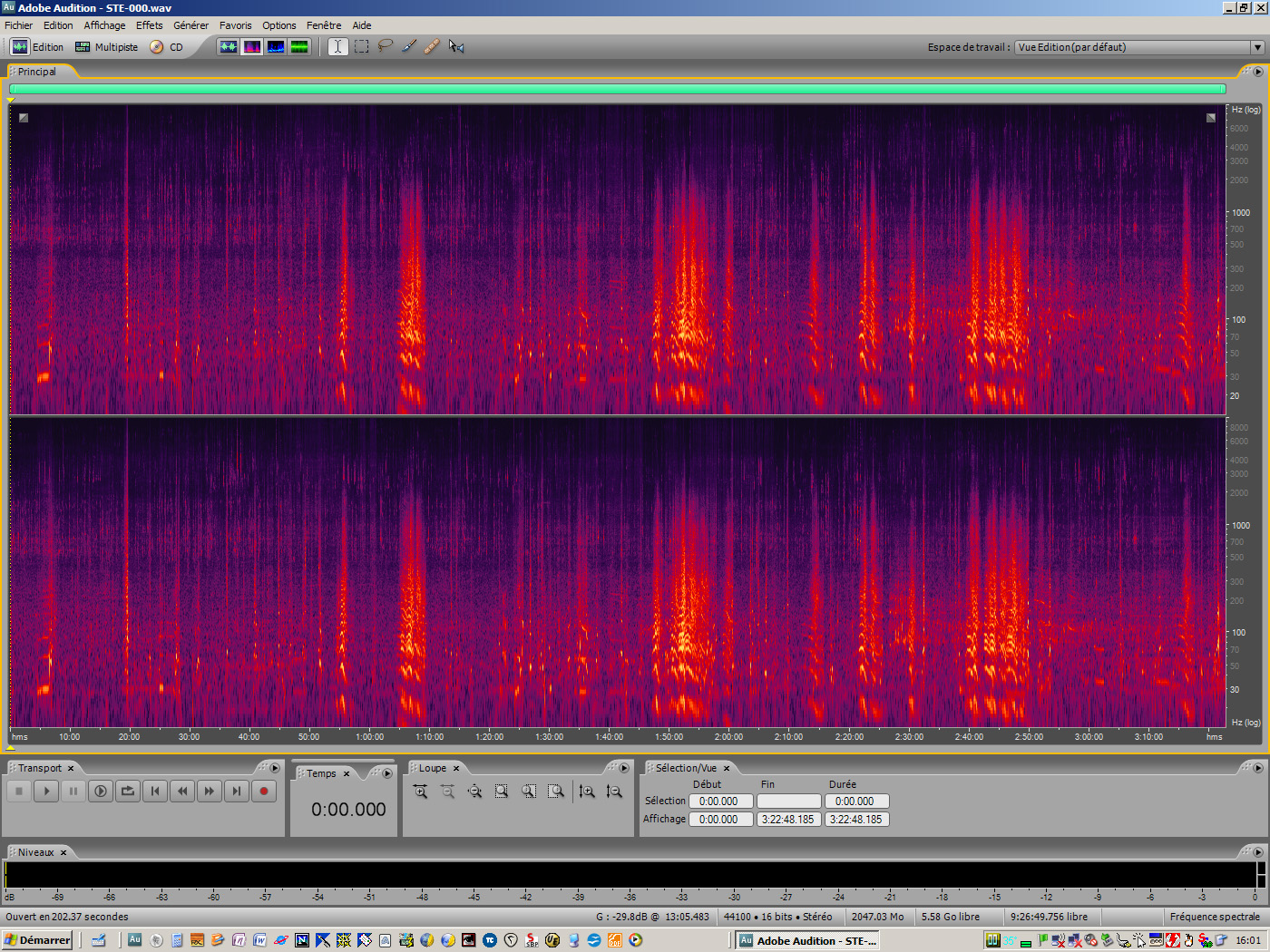Expand the Sélection/Vue panel options menu
Image resolution: width=1270 pixels, height=952 pixels.
pos(1258,768)
